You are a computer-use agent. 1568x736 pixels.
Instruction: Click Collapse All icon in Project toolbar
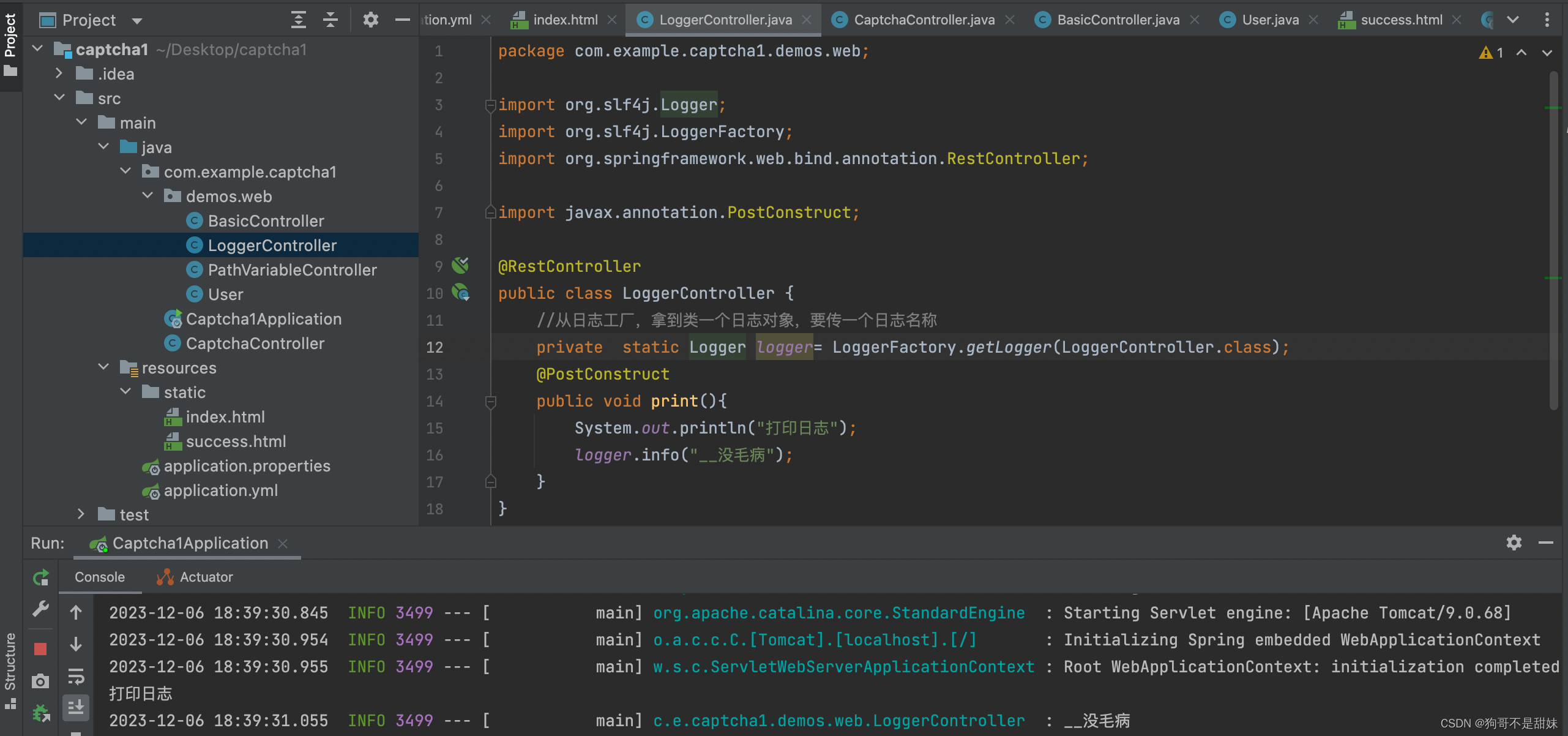click(x=330, y=20)
